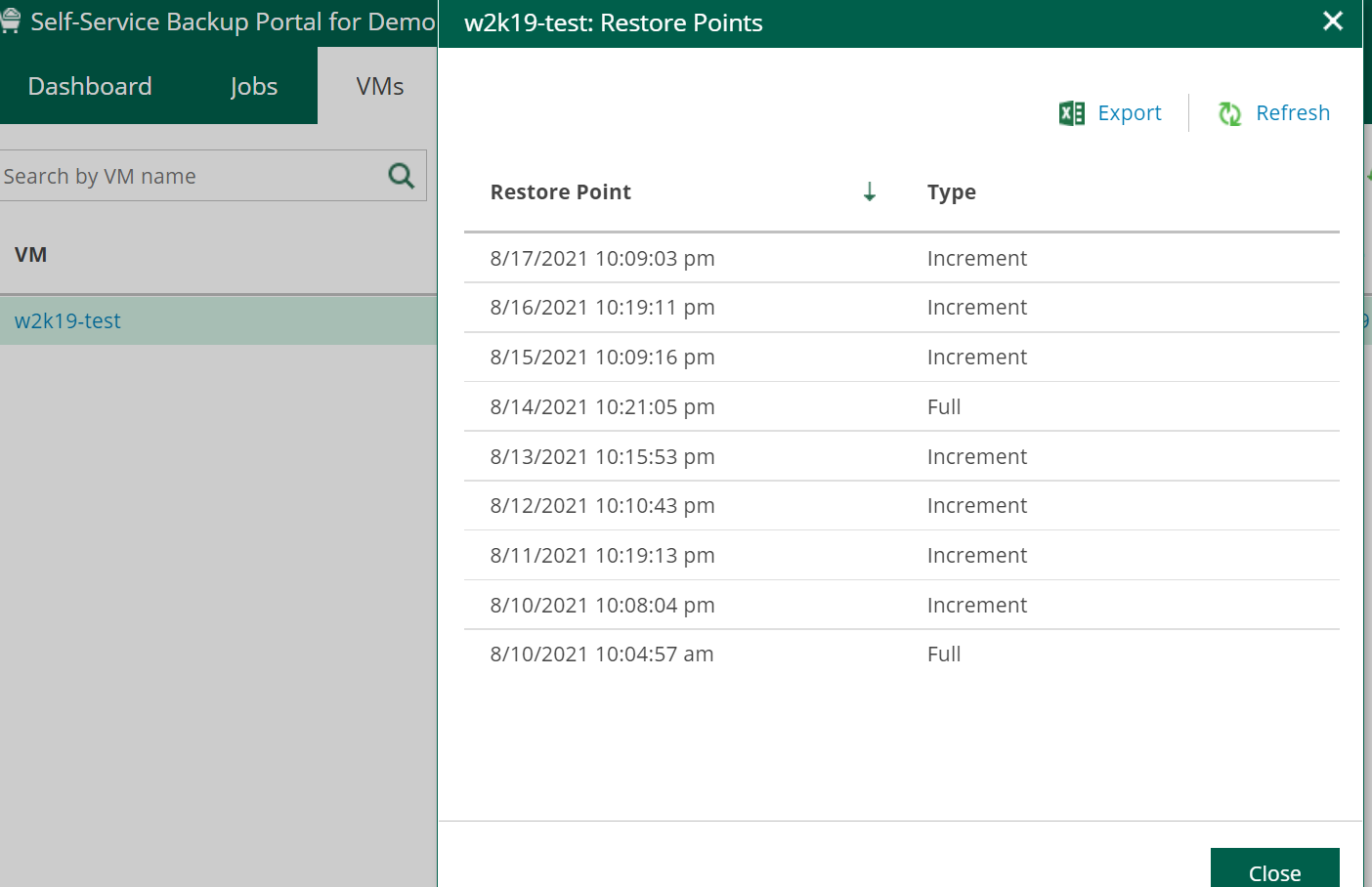
Task: Sort by the Type column header
Action: 951,192
